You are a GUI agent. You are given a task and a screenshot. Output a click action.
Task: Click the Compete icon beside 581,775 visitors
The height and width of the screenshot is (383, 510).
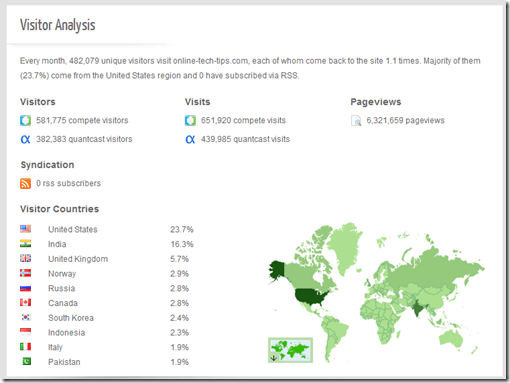25,121
